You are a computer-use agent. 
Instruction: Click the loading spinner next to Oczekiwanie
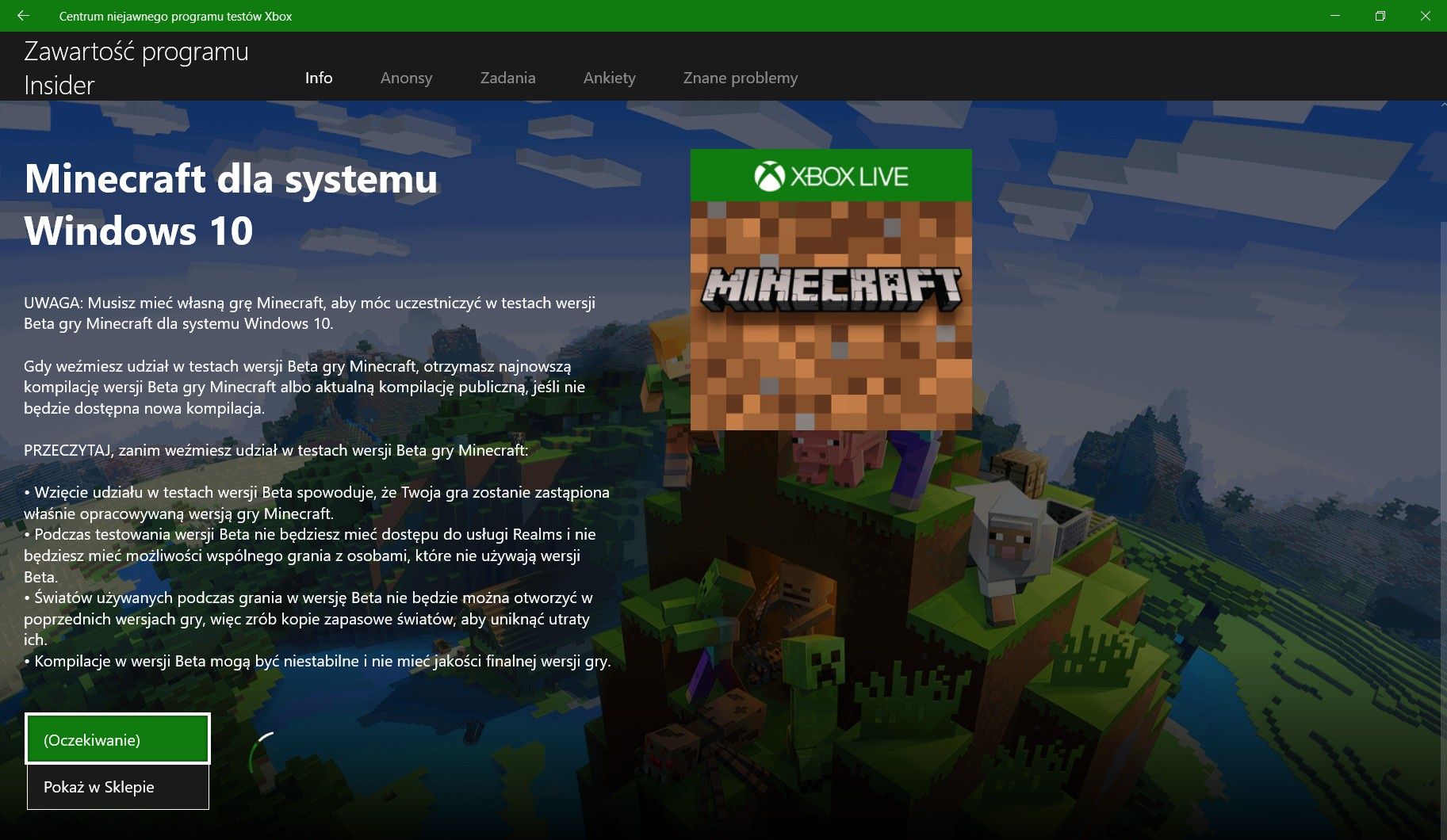(263, 753)
